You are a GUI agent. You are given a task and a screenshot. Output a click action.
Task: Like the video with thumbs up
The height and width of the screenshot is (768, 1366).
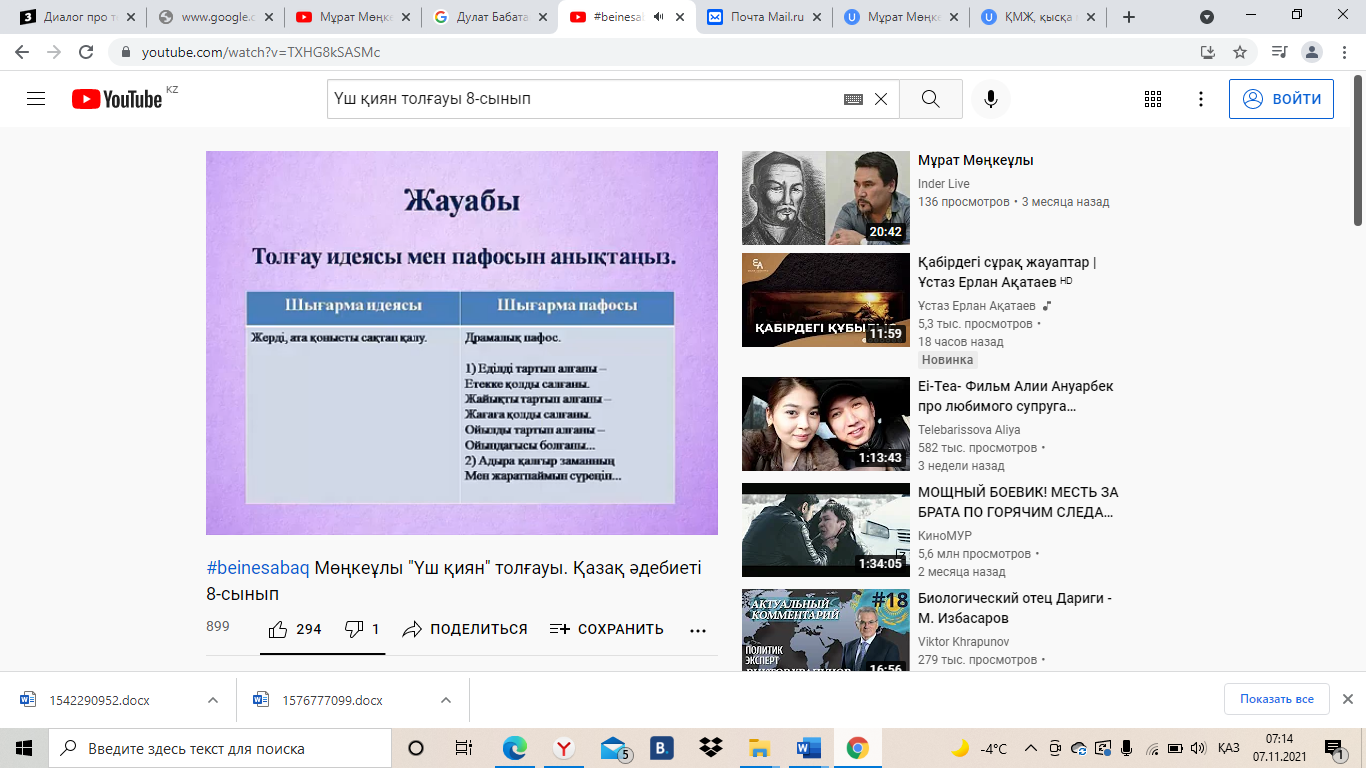pyautogui.click(x=279, y=629)
